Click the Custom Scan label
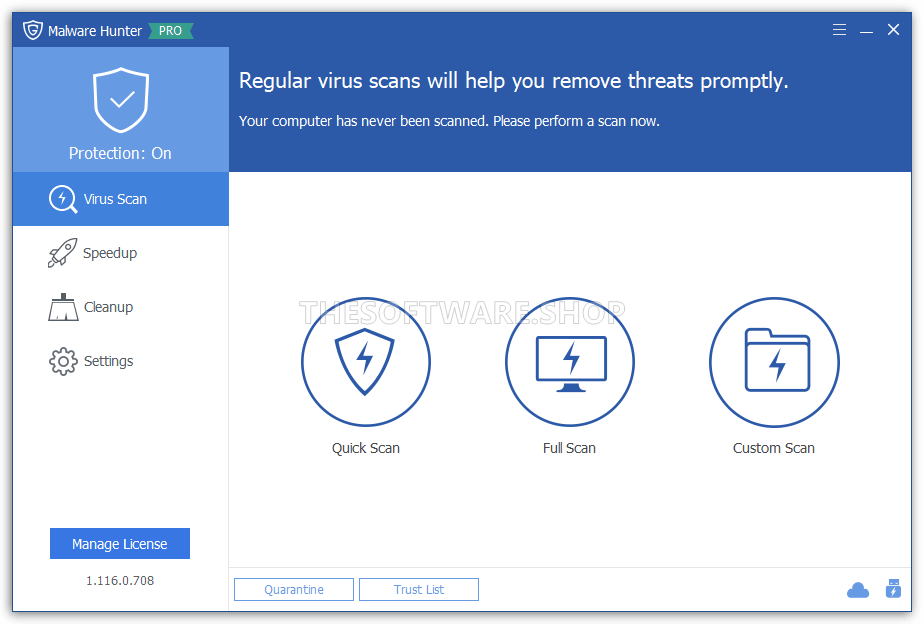The width and height of the screenshot is (924, 624). (x=774, y=448)
